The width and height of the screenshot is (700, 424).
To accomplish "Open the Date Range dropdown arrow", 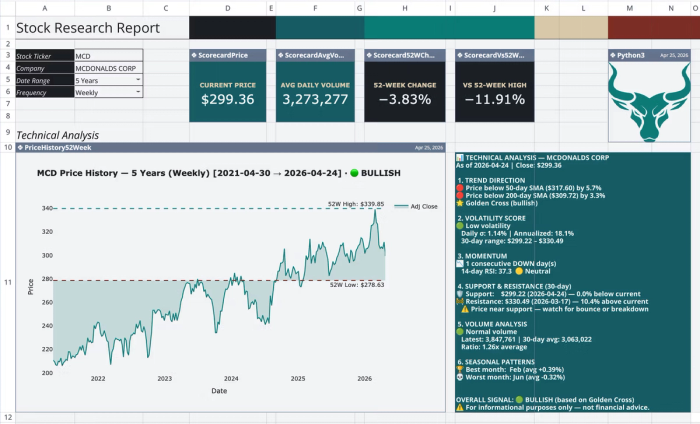I will [138, 79].
